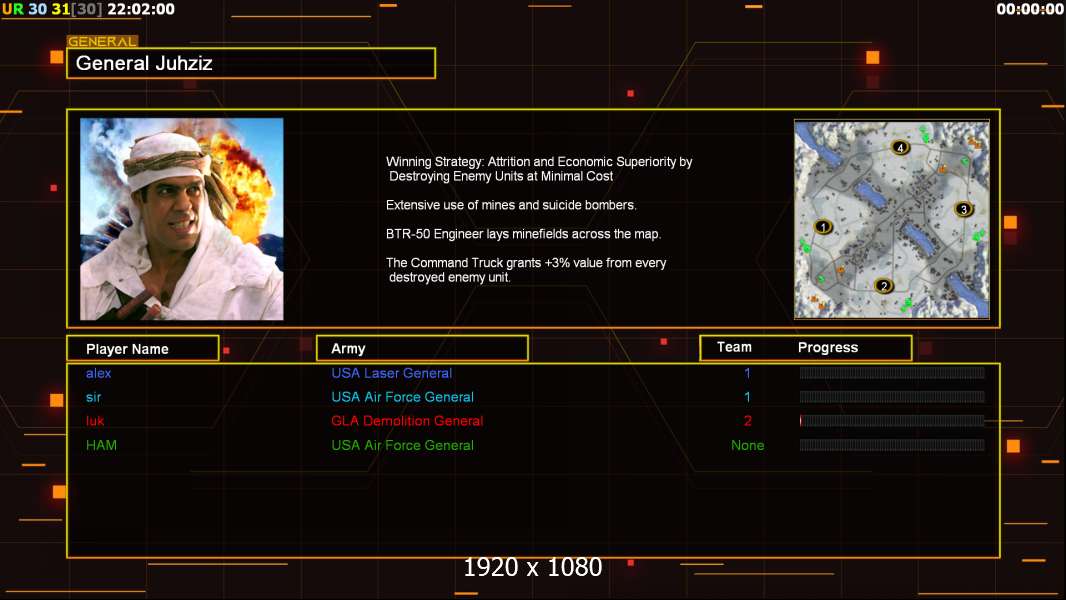Click start position marker 1 on minimap
Screen dimensions: 1066x600
(823, 226)
